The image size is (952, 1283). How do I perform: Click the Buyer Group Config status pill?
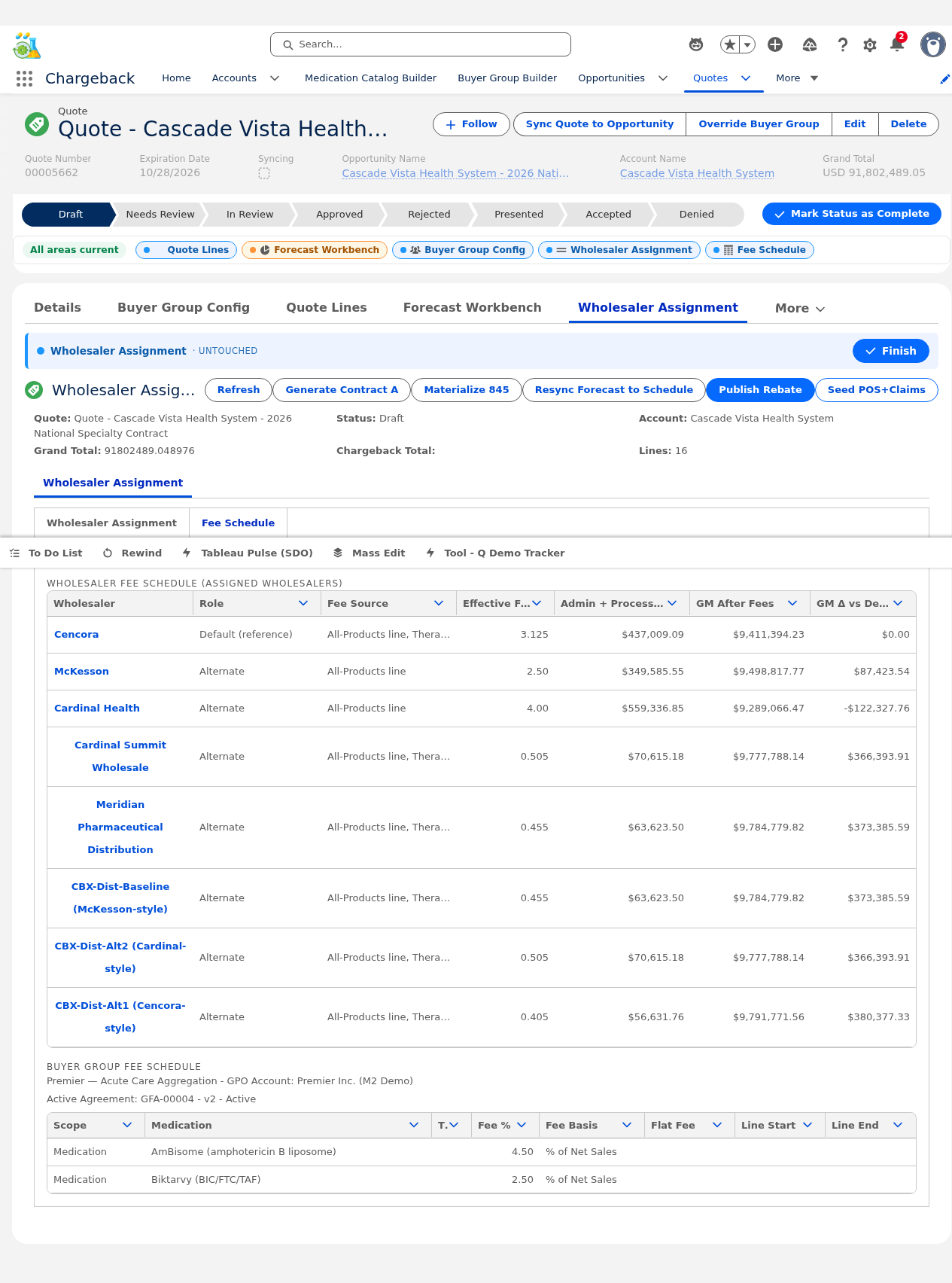point(463,250)
